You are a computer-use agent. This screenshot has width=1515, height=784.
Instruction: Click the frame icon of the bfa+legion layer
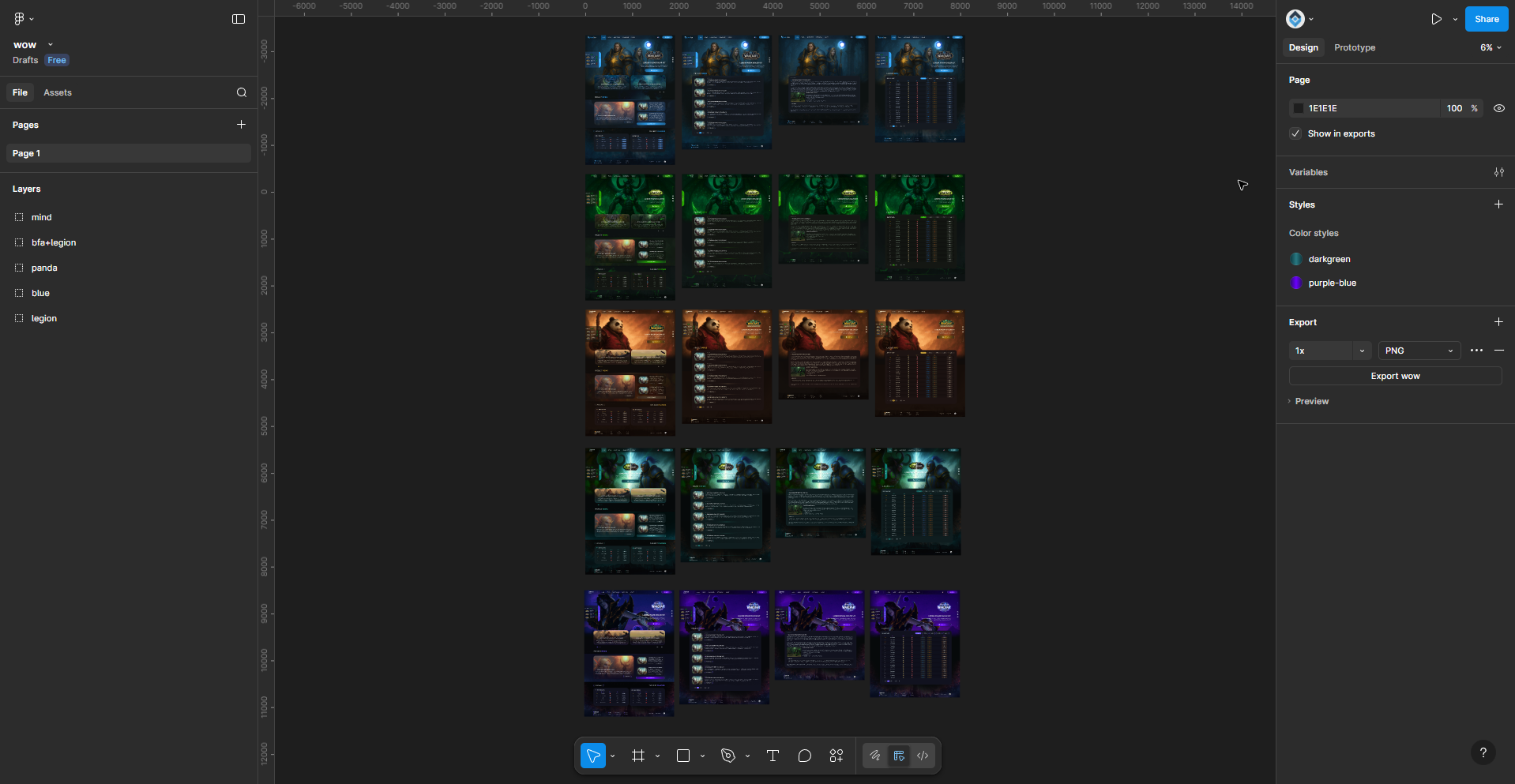click(x=19, y=242)
